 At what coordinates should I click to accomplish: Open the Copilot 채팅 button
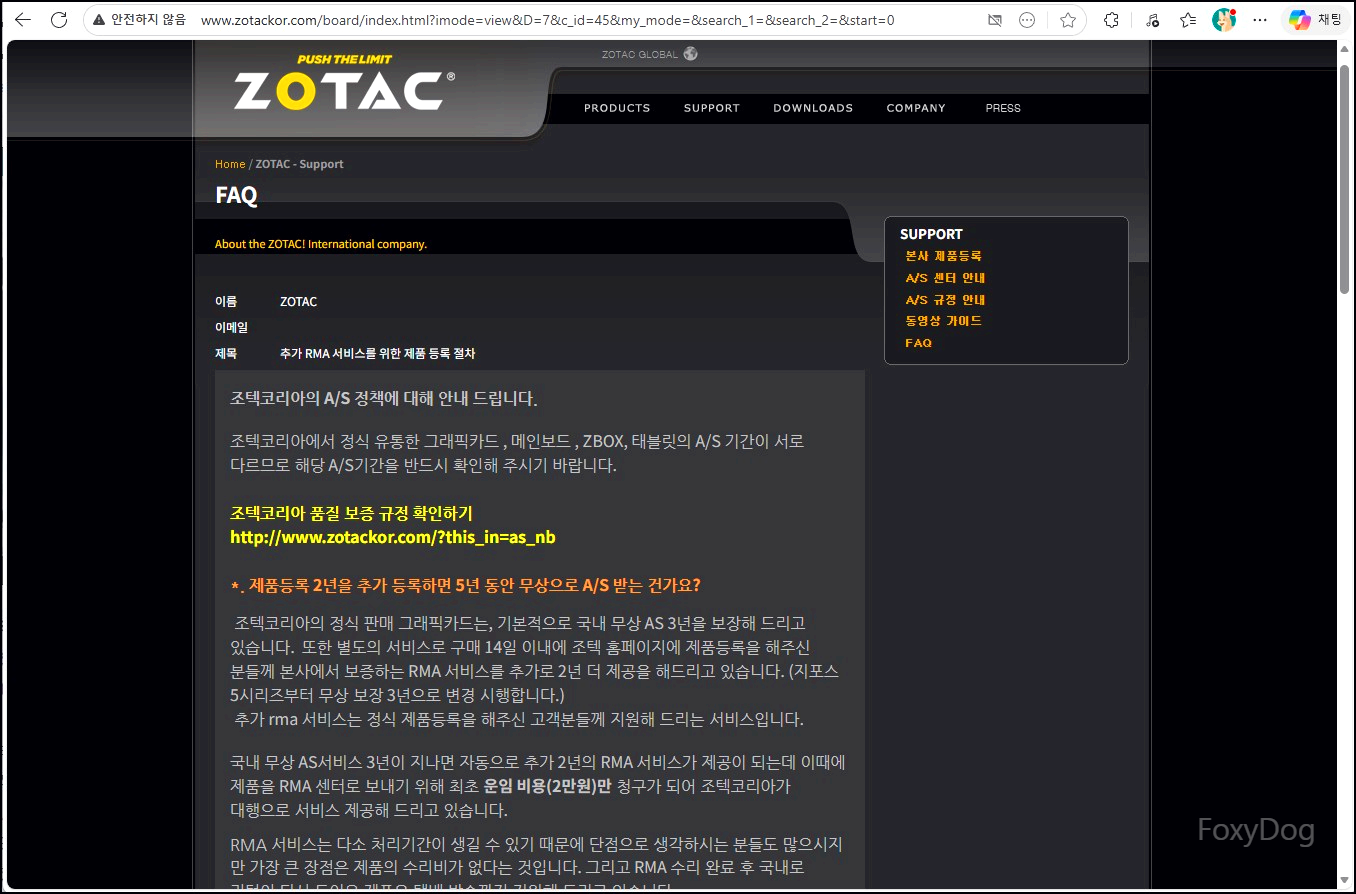click(x=1315, y=20)
